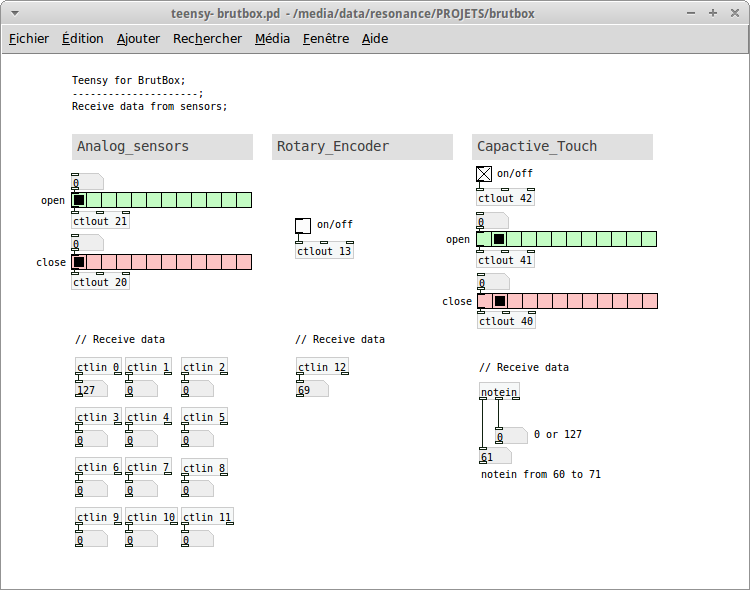Click the ctlin 4 object
This screenshot has width=750, height=590.
[x=148, y=417]
